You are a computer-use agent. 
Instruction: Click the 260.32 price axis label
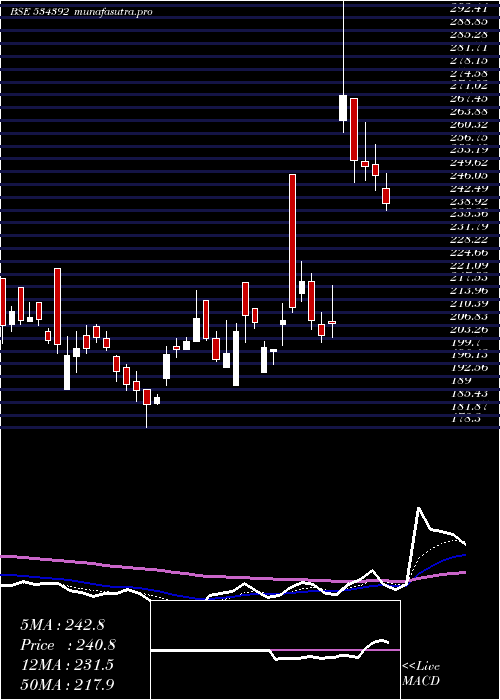point(470,124)
